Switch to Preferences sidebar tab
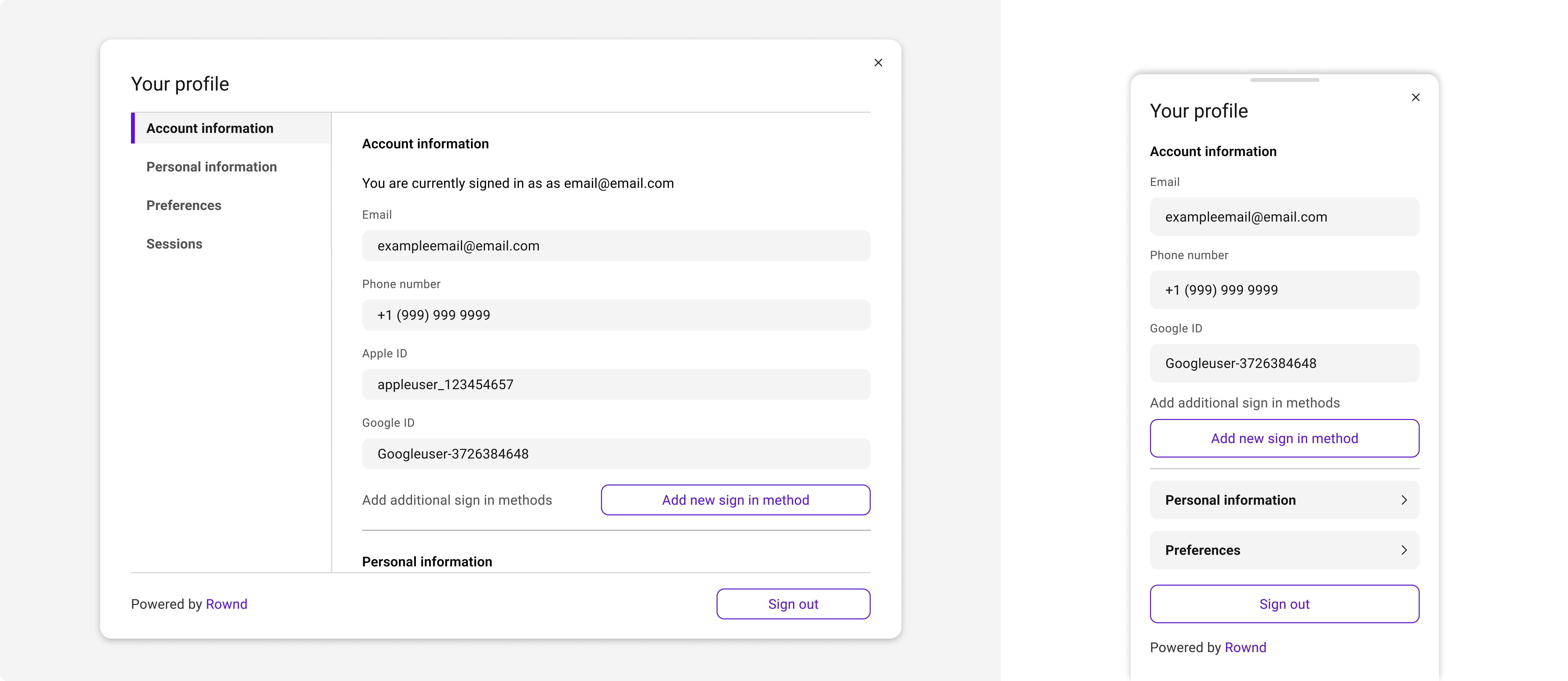The height and width of the screenshot is (681, 1568). [x=184, y=205]
